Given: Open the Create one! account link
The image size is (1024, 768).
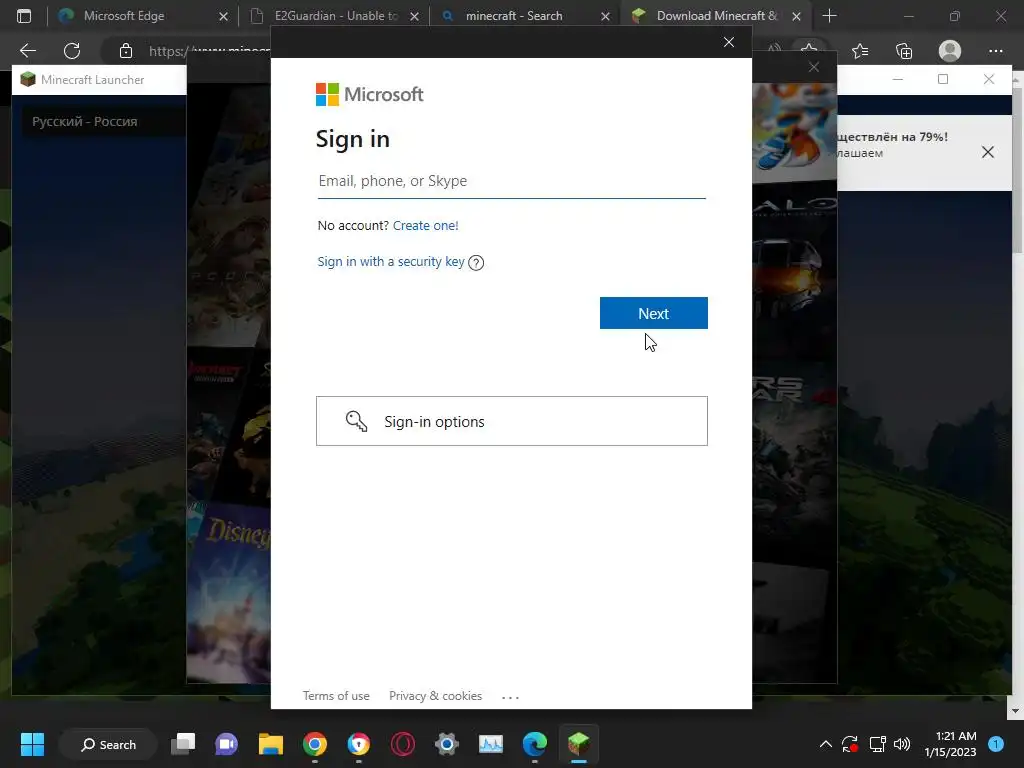Looking at the screenshot, I should pos(425,225).
